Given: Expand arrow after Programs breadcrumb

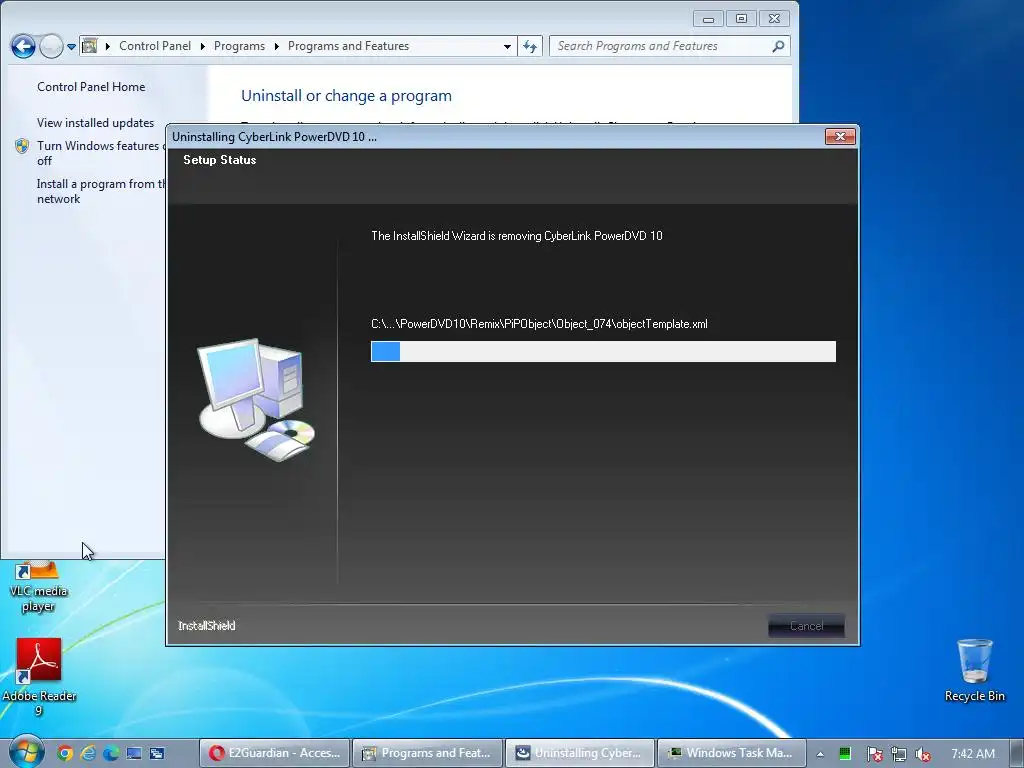Looking at the screenshot, I should 276,46.
